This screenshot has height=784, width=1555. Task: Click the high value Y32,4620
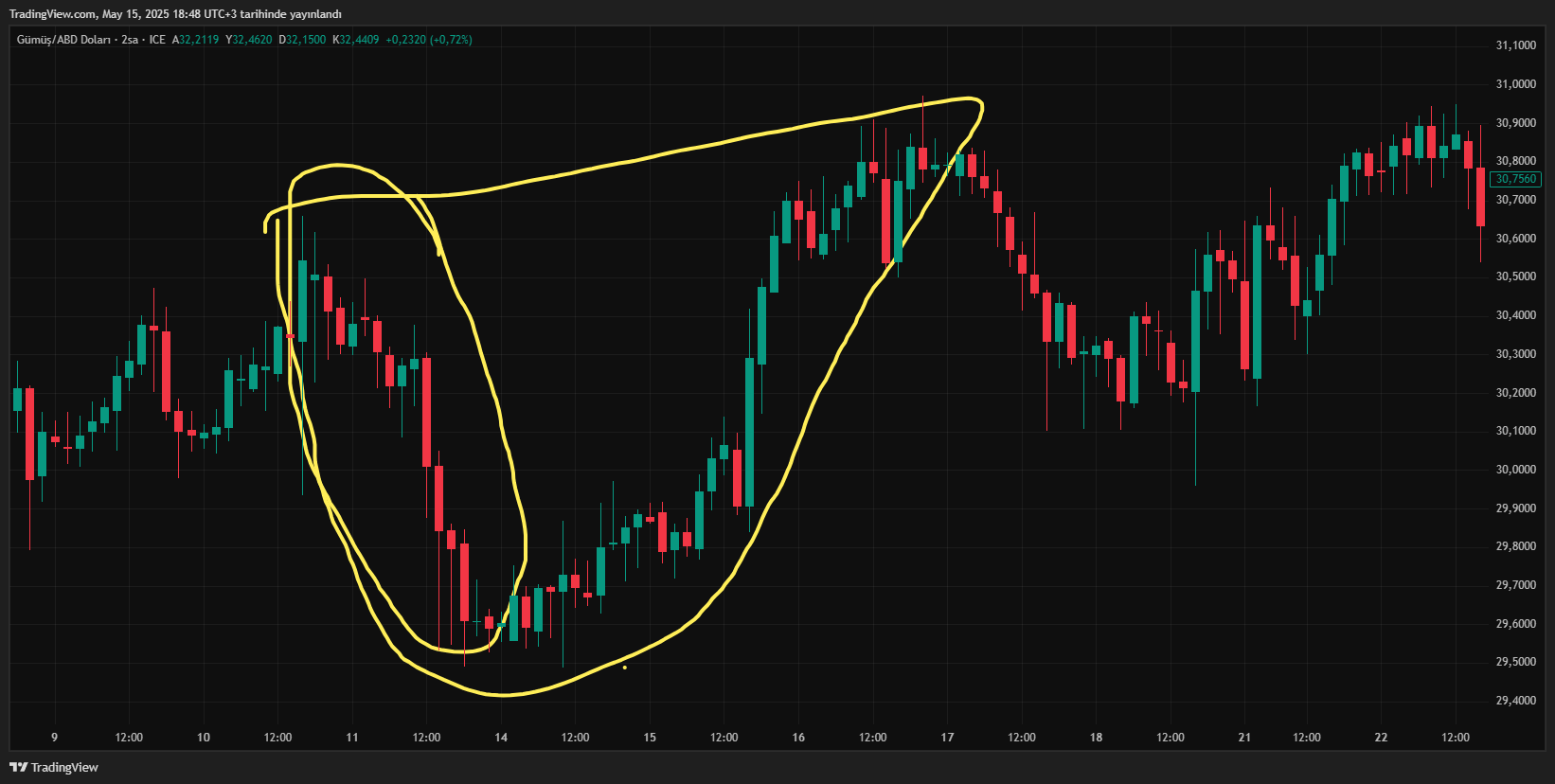pyautogui.click(x=248, y=40)
